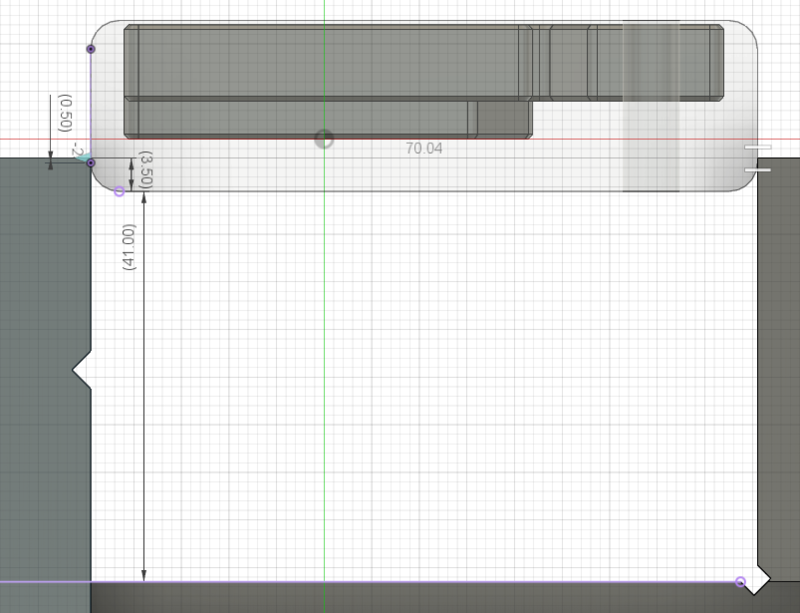Select the open circle point at bottom-right corner
Screen dimensions: 800x613
(x=740, y=581)
